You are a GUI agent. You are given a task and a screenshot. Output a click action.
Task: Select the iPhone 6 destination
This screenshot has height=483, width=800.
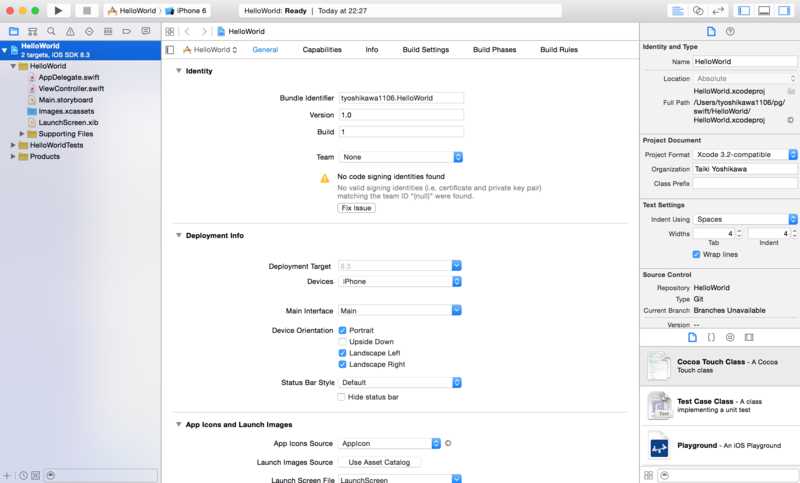186,11
